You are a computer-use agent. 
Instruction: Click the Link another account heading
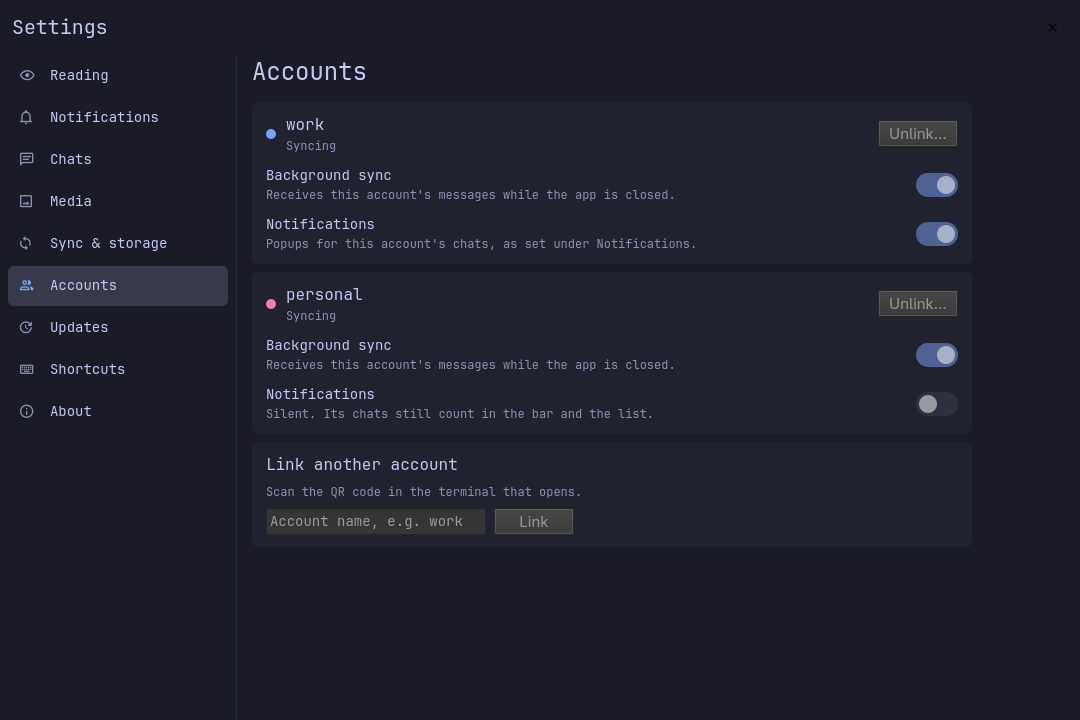coord(362,465)
